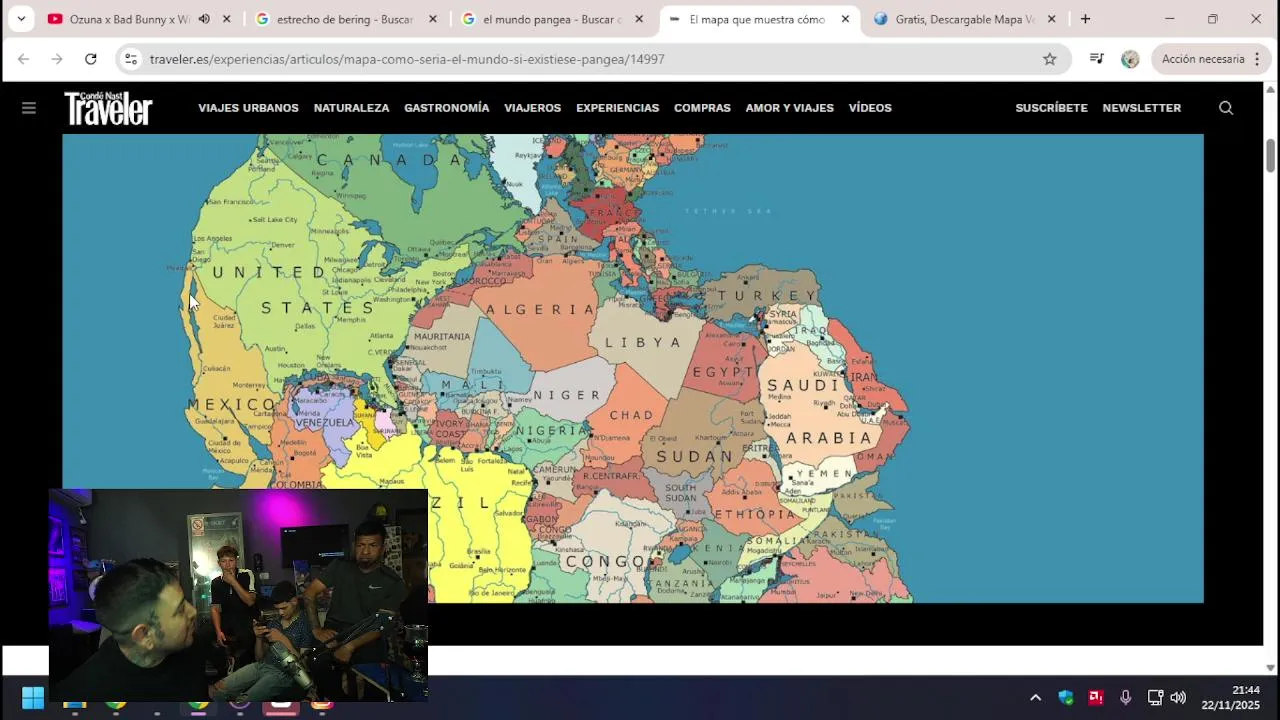
Task: Close the el mundo pangea tab
Action: coord(639,19)
